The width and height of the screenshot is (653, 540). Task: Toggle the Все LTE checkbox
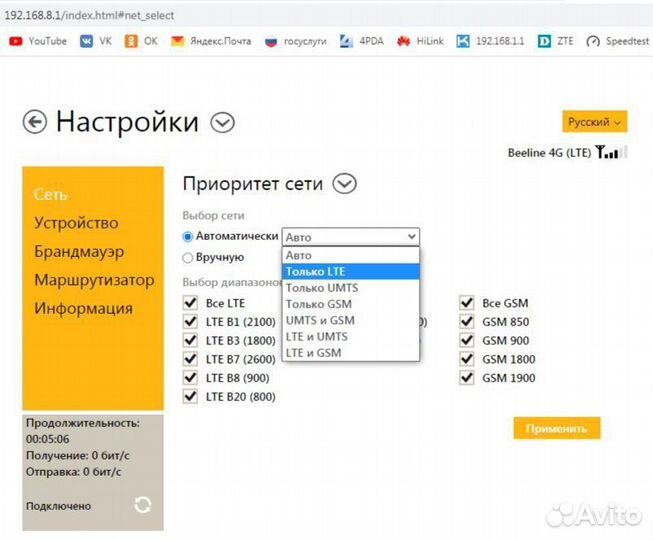coord(190,303)
